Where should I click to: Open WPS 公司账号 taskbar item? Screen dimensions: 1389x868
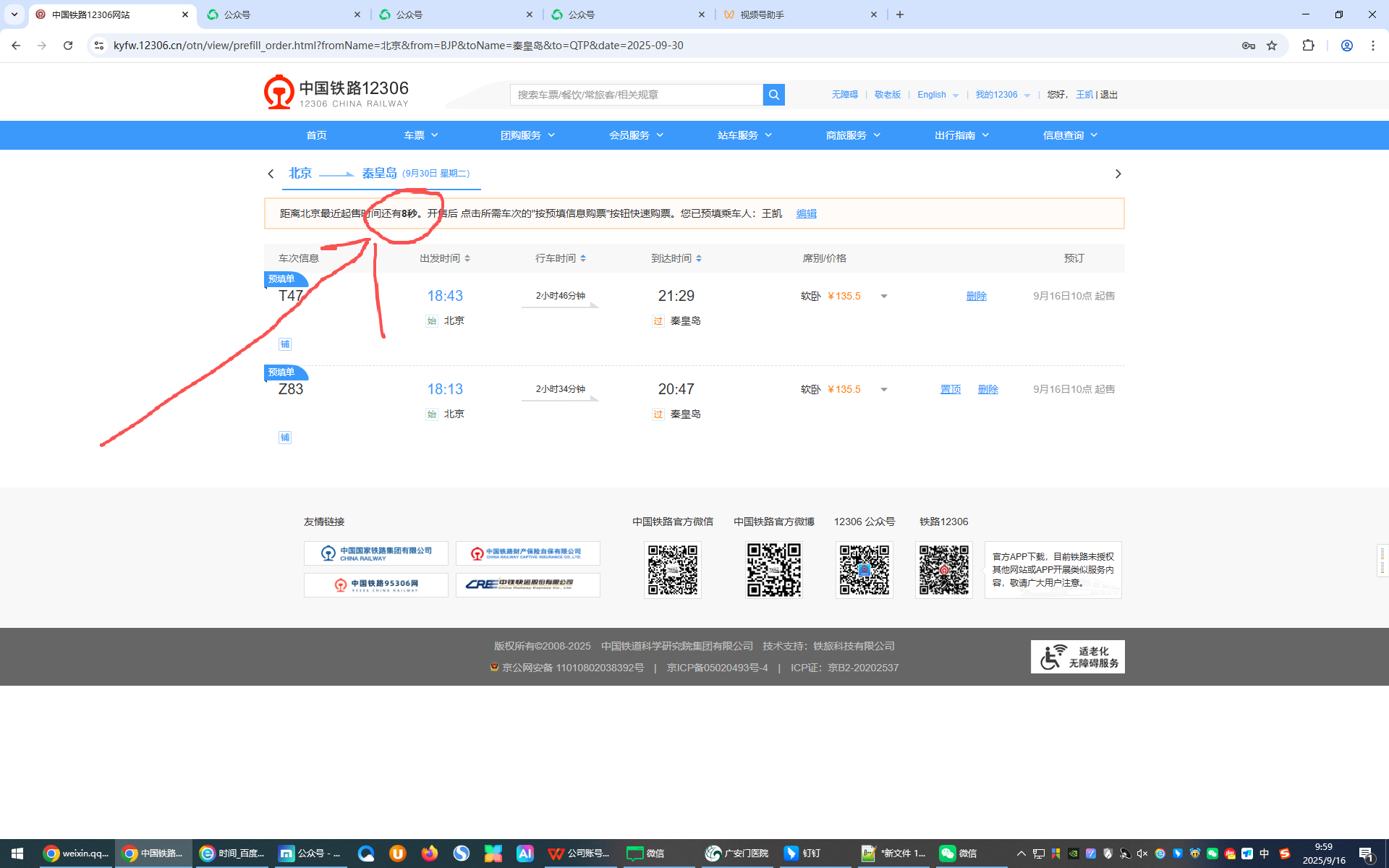click(580, 854)
